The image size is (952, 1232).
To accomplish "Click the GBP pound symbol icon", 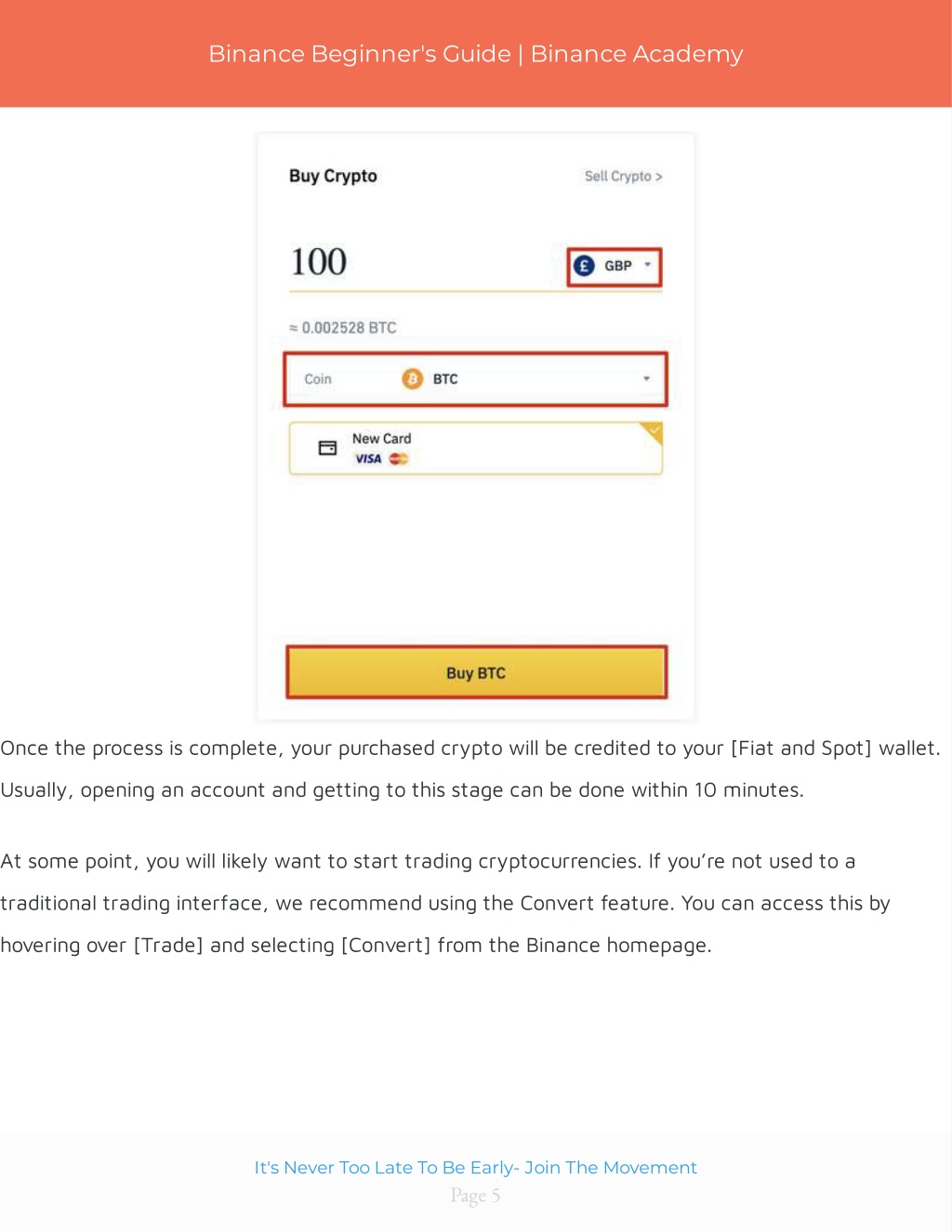I will click(x=584, y=266).
